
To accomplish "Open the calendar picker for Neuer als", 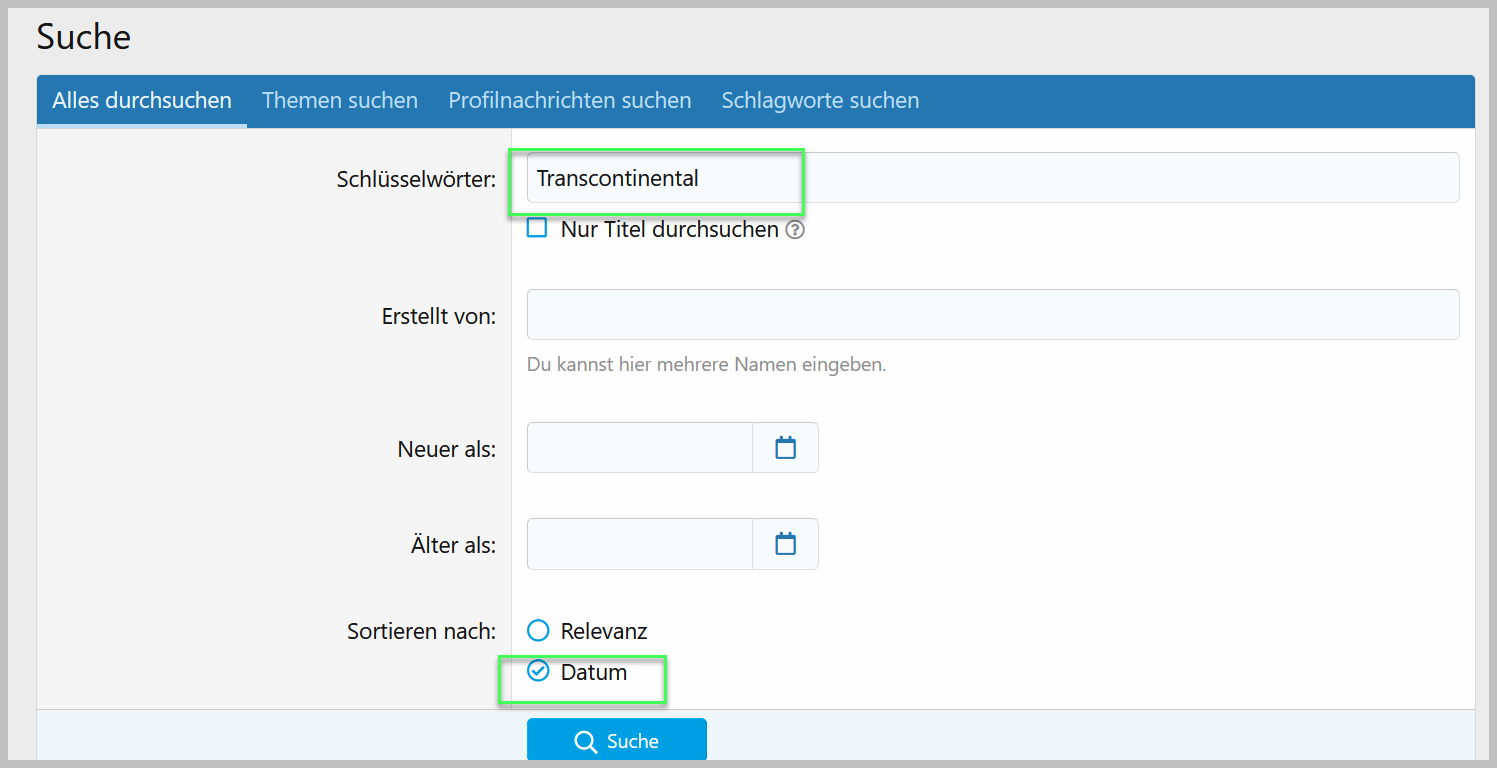I will point(785,448).
